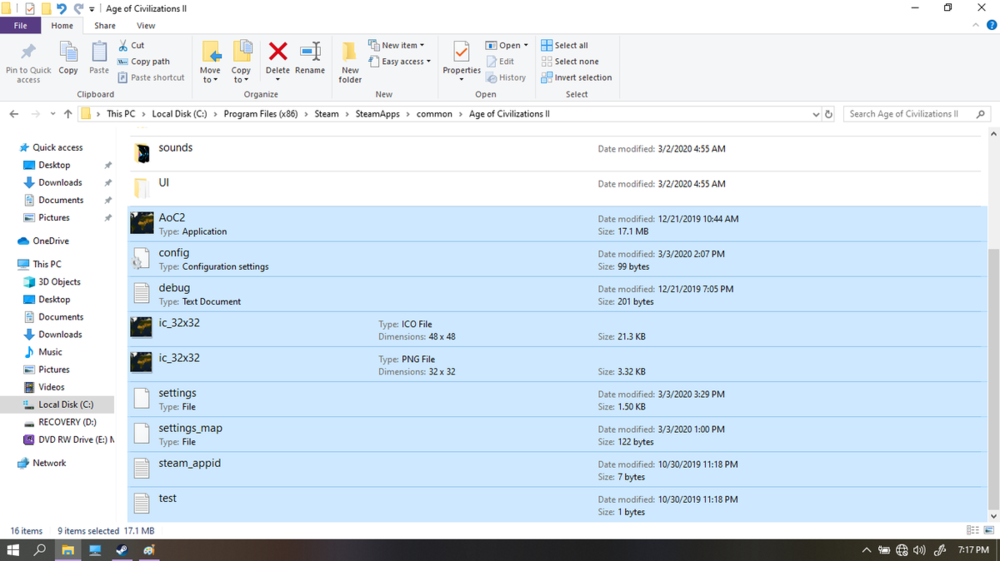Select the debug text document

tap(556, 294)
